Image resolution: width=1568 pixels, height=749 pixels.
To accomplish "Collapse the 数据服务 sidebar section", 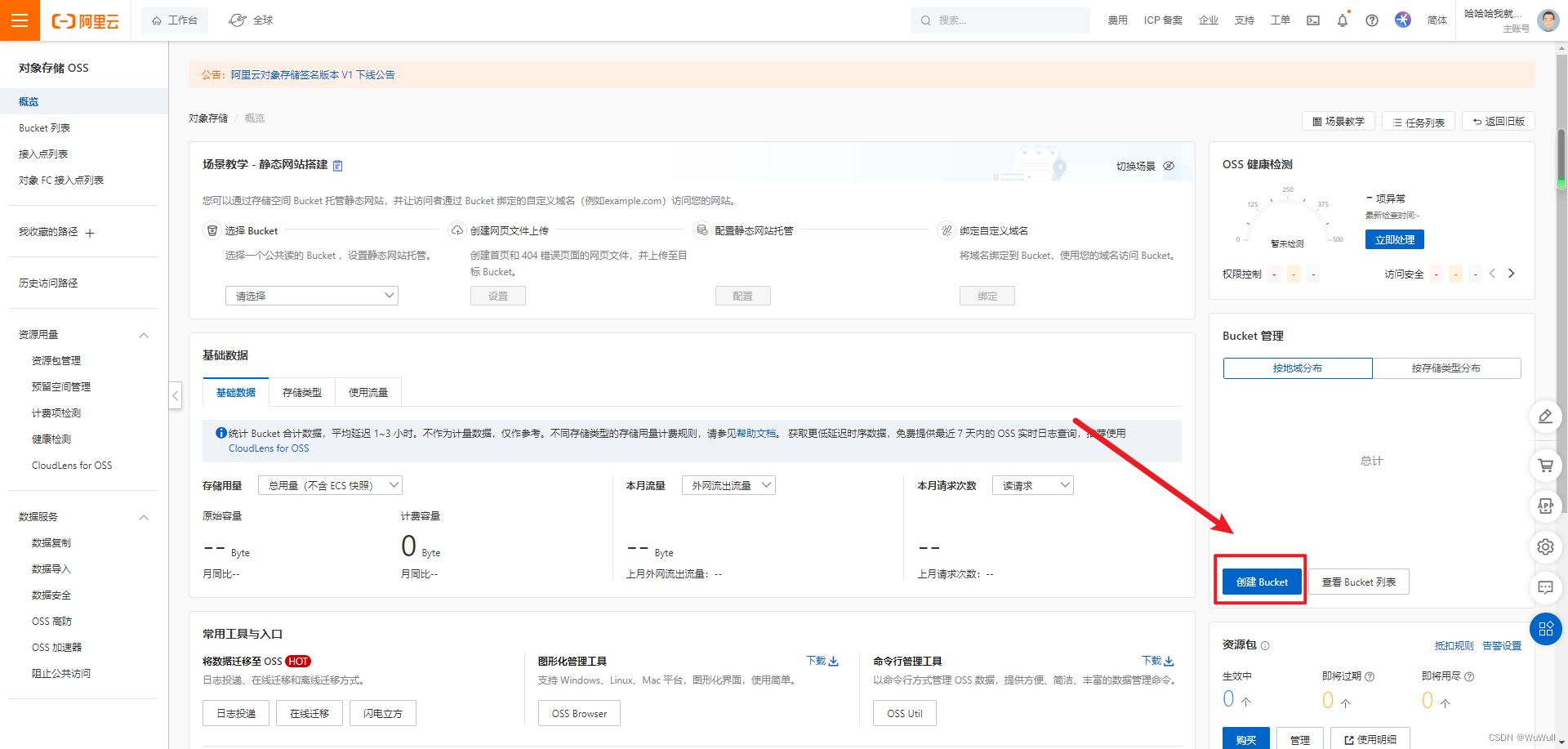I will pos(144,517).
